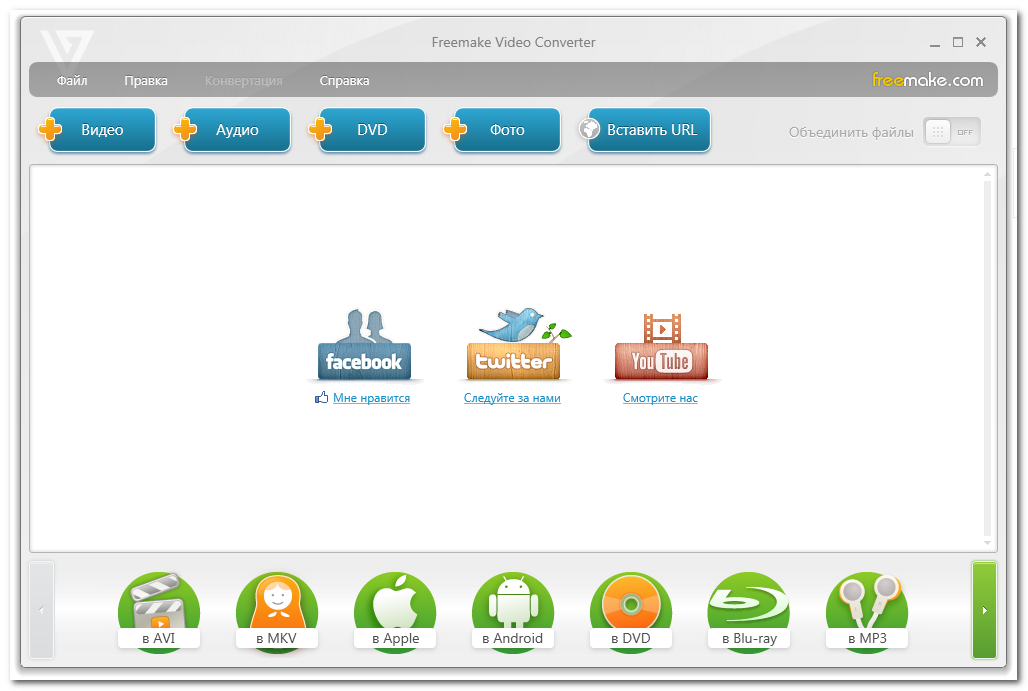
Task: Choose the в DVD disc format
Action: tap(631, 611)
